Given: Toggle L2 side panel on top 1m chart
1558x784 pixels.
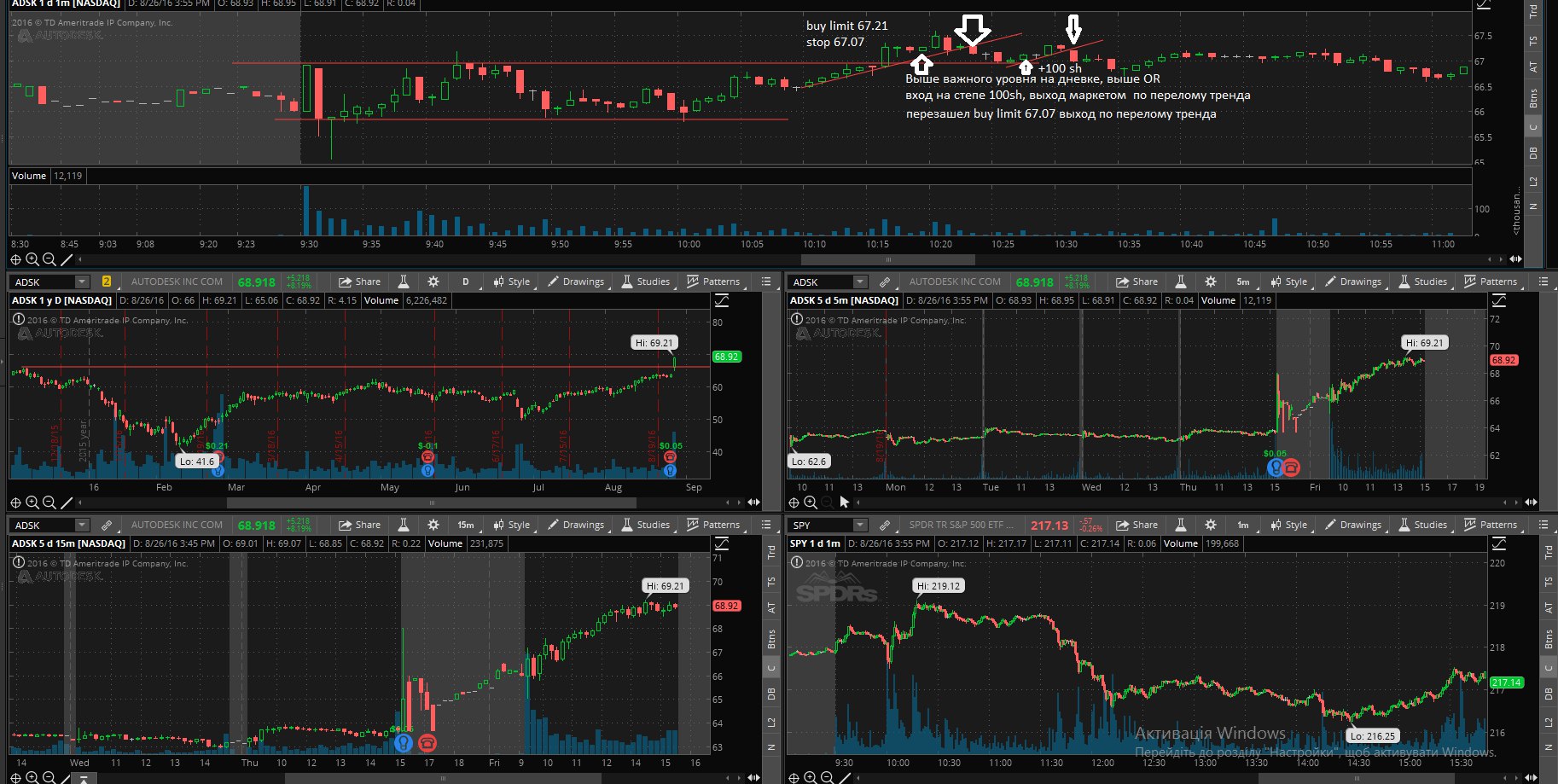Looking at the screenshot, I should pos(1533,182).
